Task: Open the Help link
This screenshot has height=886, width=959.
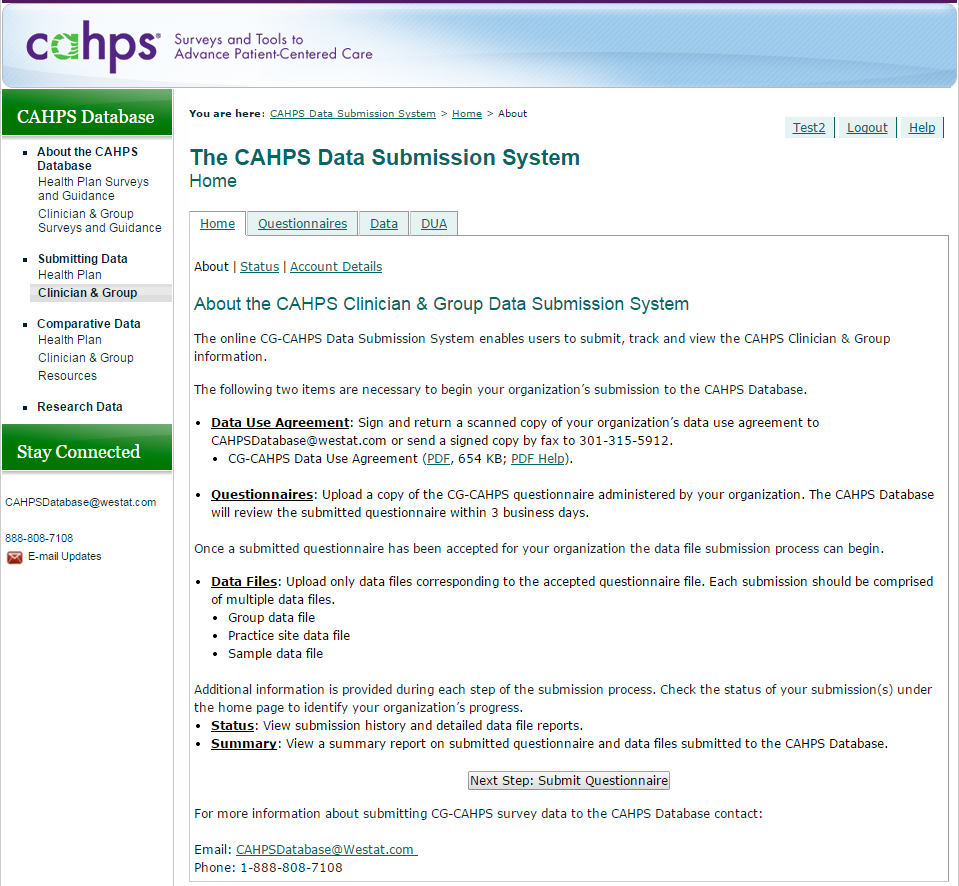Action: click(922, 128)
